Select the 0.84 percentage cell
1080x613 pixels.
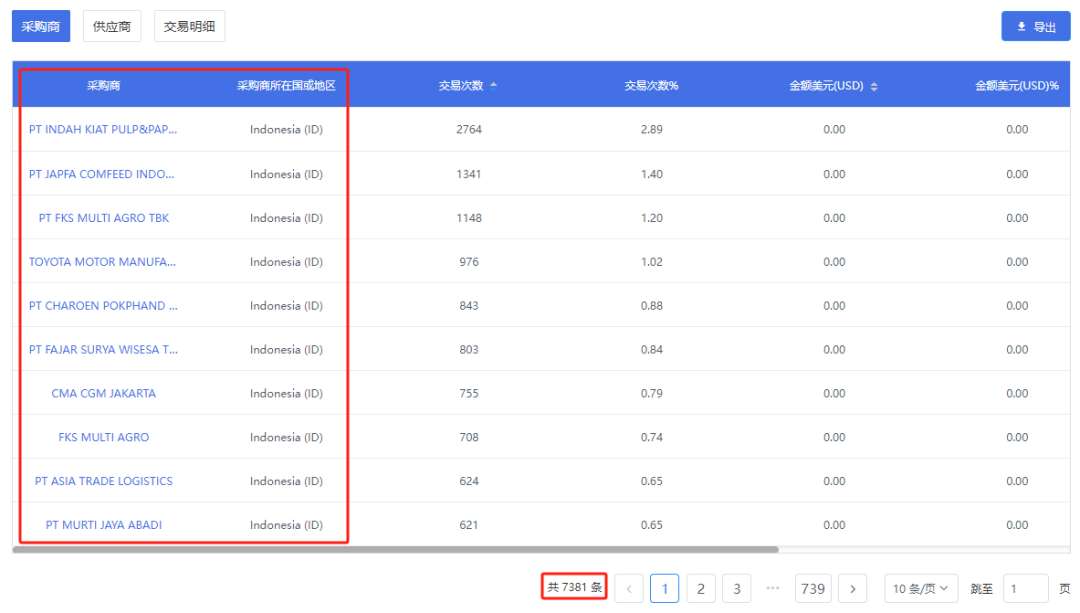click(652, 350)
